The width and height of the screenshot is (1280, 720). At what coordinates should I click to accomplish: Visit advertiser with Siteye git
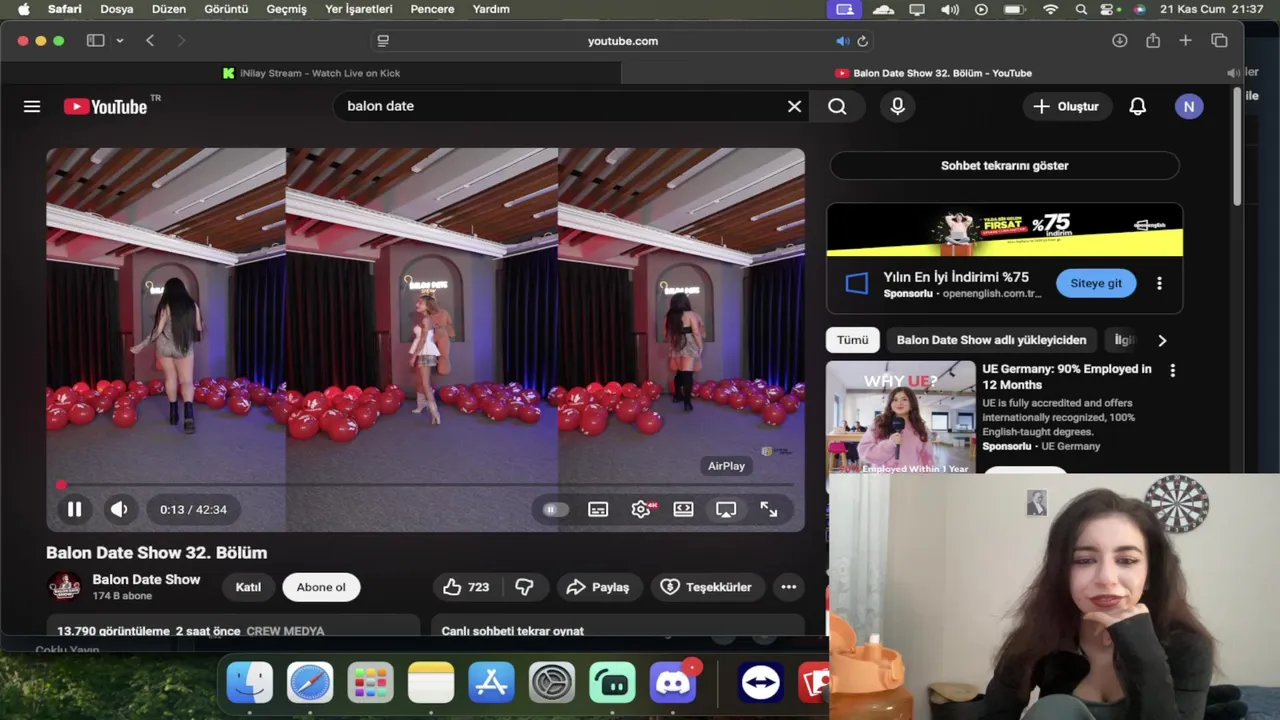click(1096, 283)
